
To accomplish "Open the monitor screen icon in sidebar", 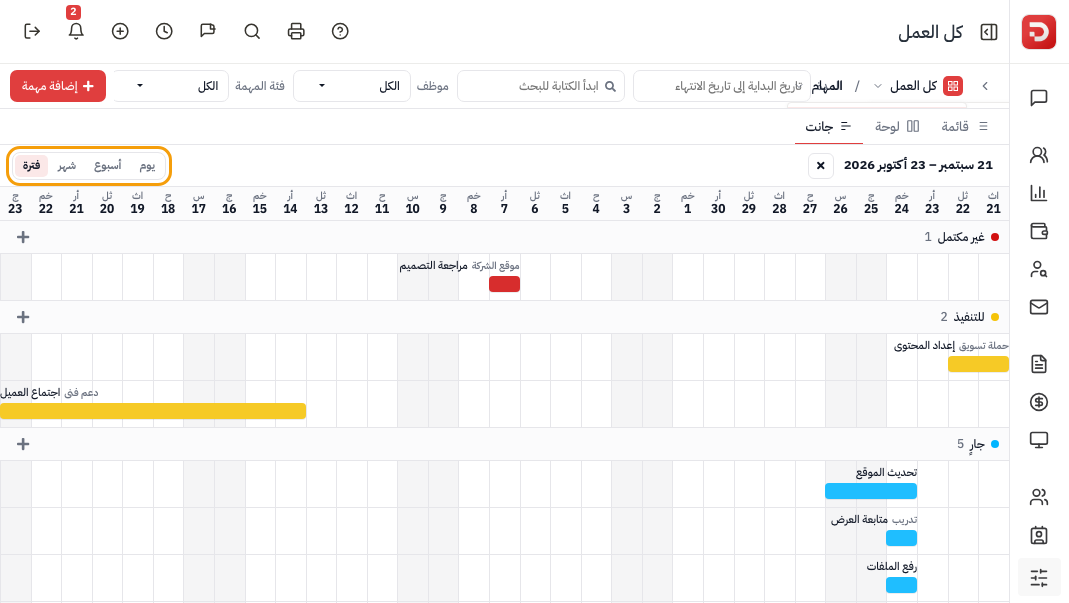I will 1038,440.
